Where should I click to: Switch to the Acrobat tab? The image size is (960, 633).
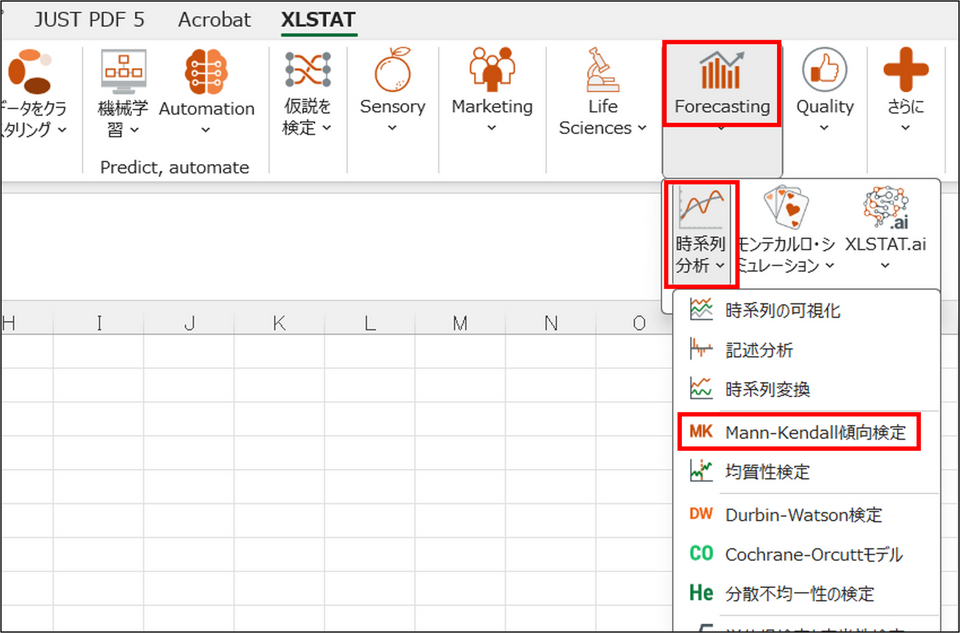pos(214,20)
